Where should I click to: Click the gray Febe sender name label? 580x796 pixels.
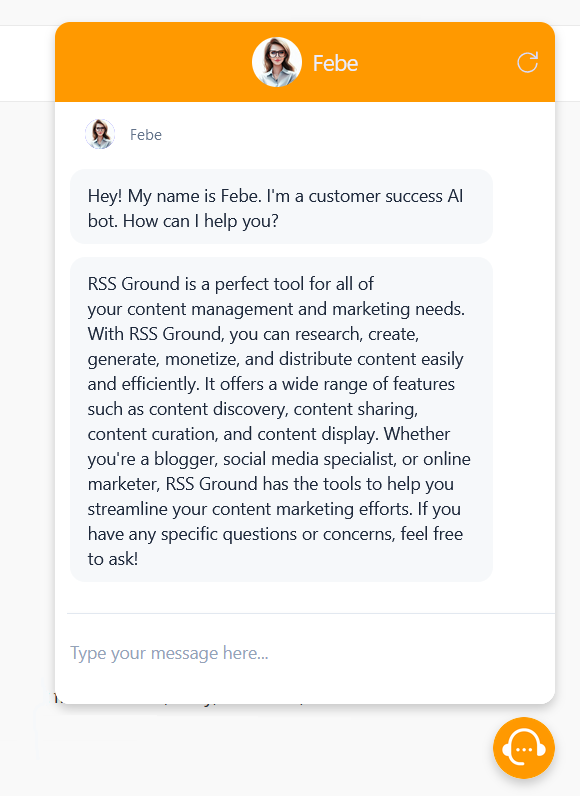146,135
